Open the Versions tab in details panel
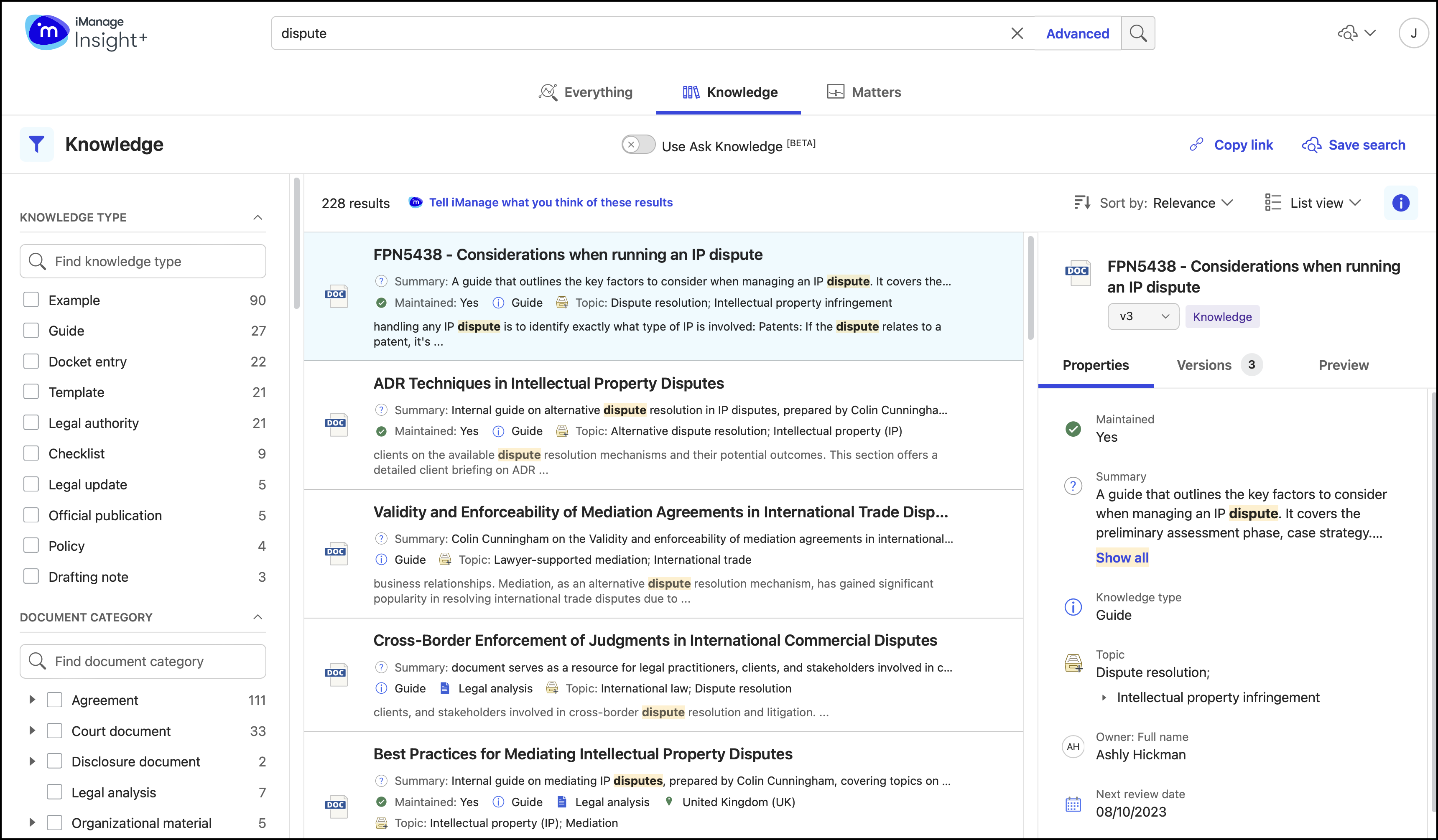 point(1204,365)
